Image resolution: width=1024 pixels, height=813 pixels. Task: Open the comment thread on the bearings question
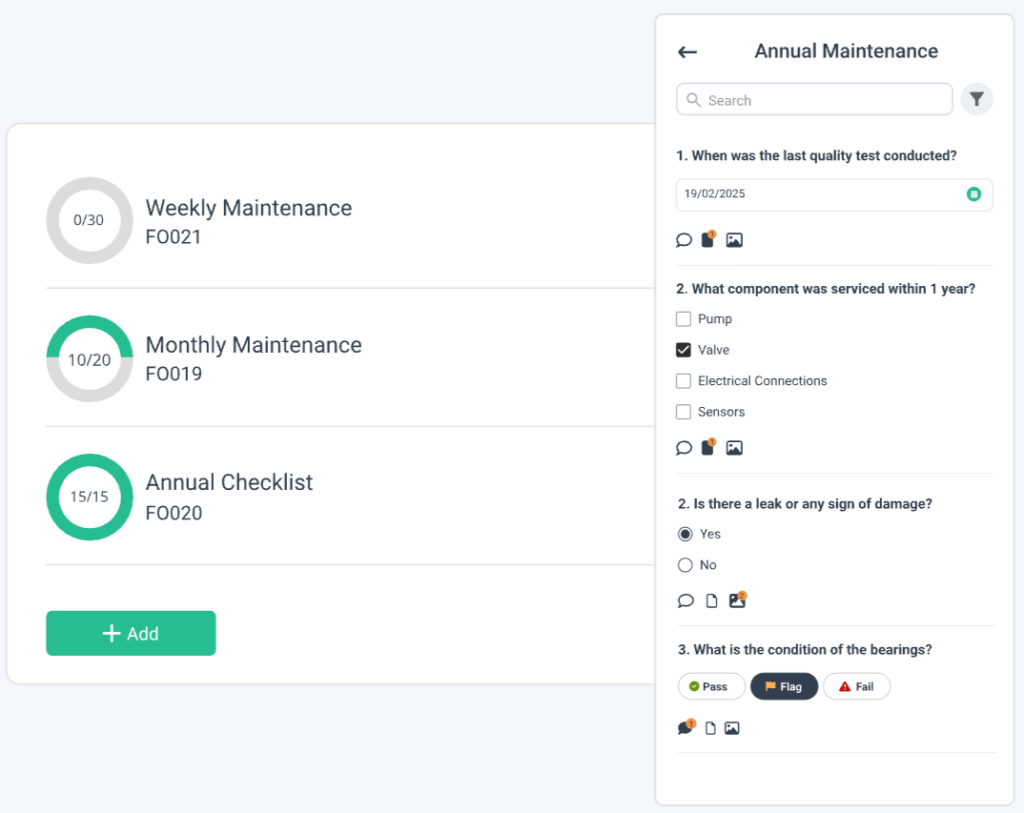click(685, 727)
